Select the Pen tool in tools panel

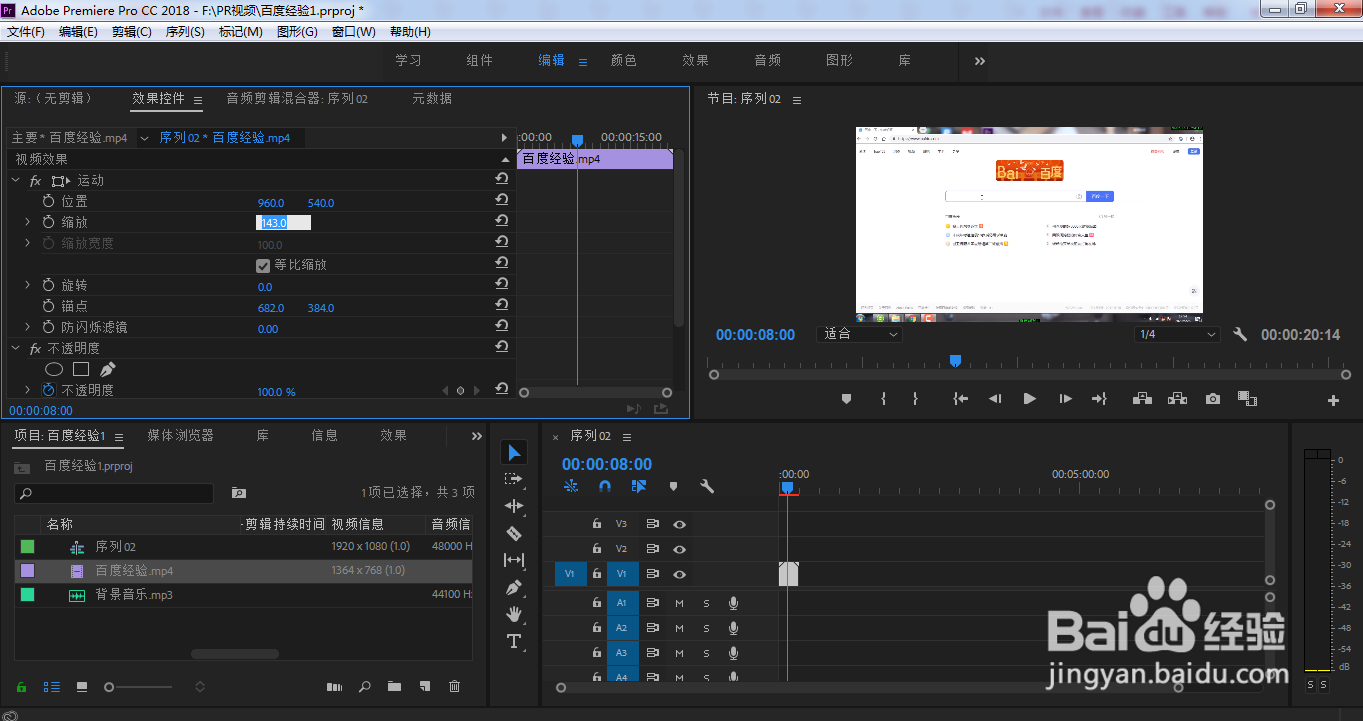point(514,587)
